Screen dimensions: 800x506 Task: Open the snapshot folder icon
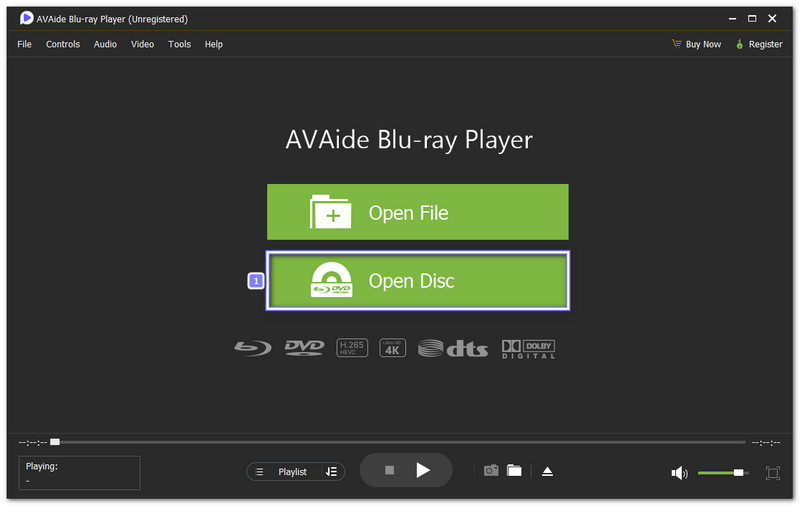click(514, 471)
